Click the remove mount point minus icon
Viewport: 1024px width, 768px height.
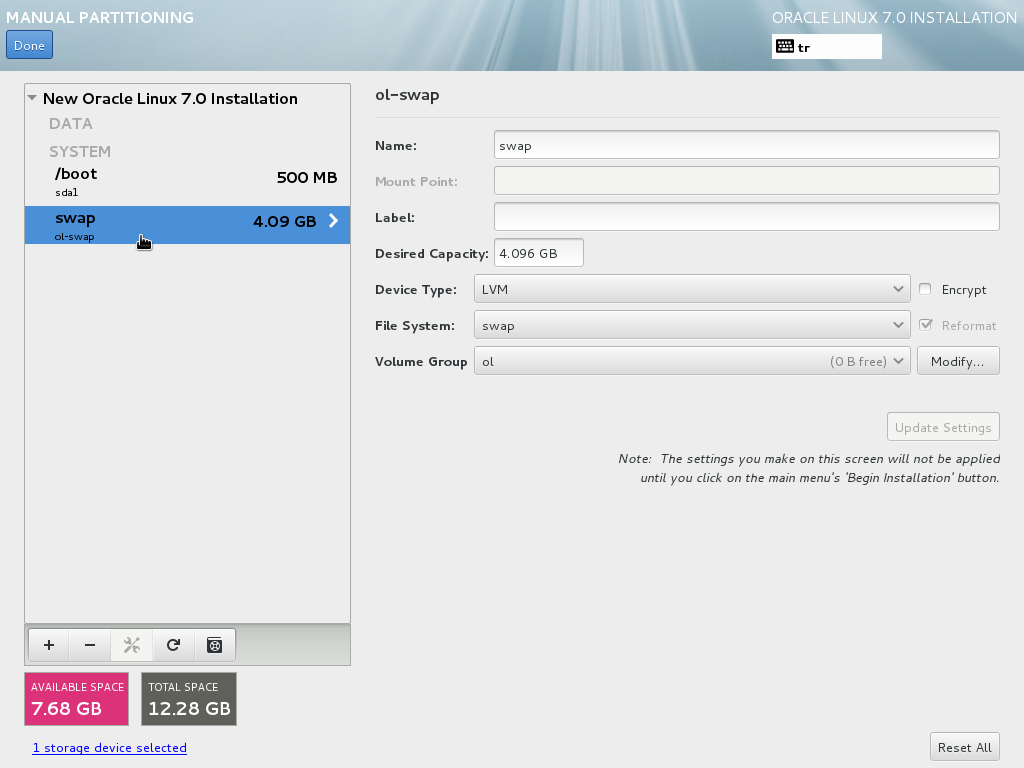(90, 645)
